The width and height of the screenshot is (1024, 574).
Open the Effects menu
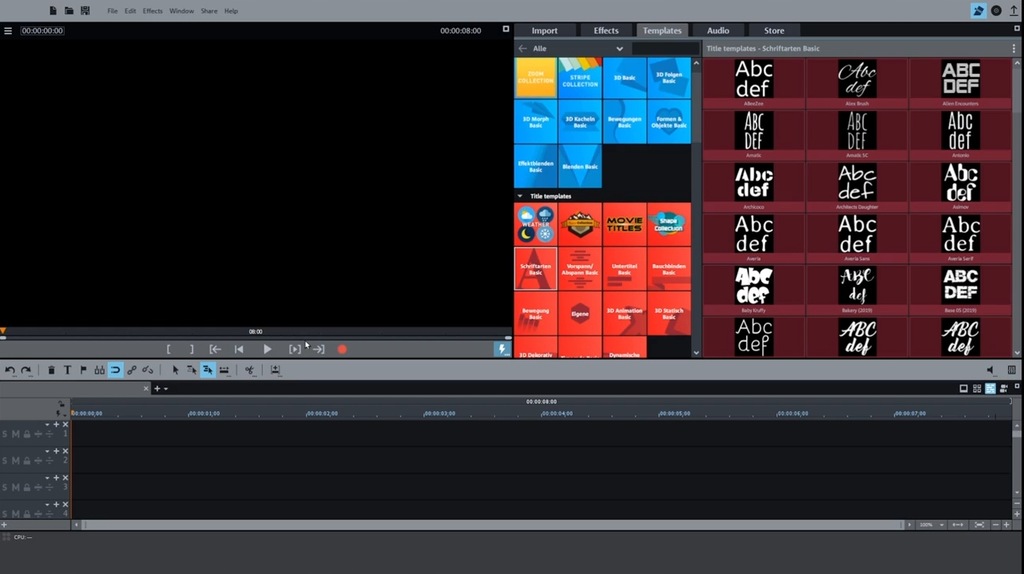[x=152, y=11]
